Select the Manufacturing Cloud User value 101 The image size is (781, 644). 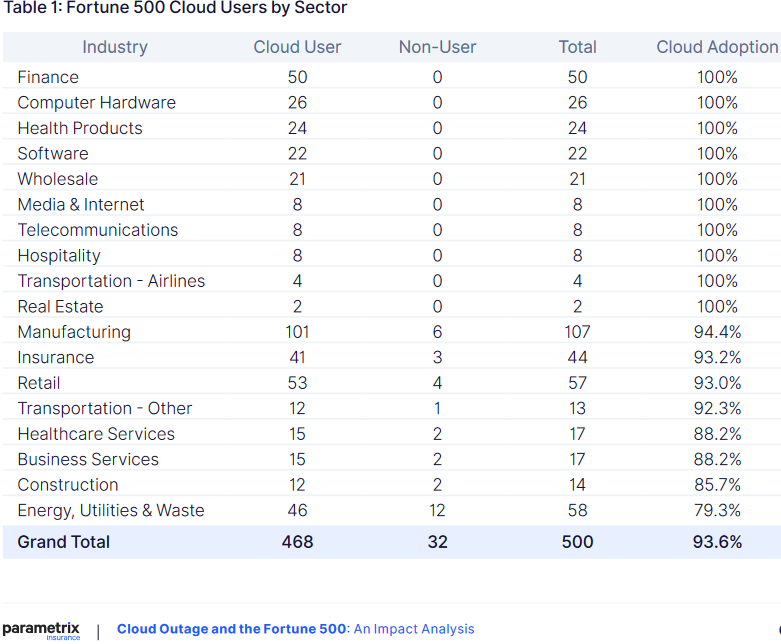click(x=297, y=332)
